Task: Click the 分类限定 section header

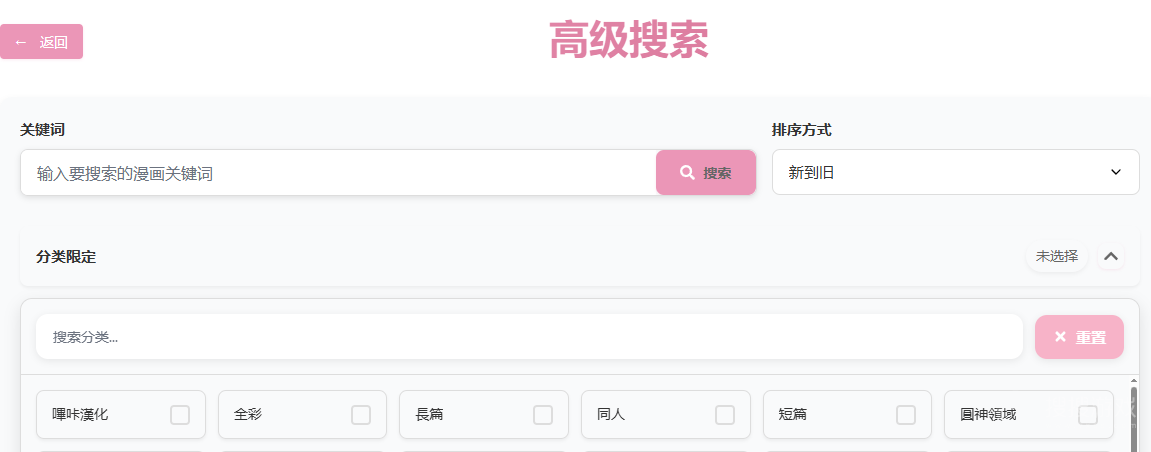Action: pyautogui.click(x=66, y=257)
